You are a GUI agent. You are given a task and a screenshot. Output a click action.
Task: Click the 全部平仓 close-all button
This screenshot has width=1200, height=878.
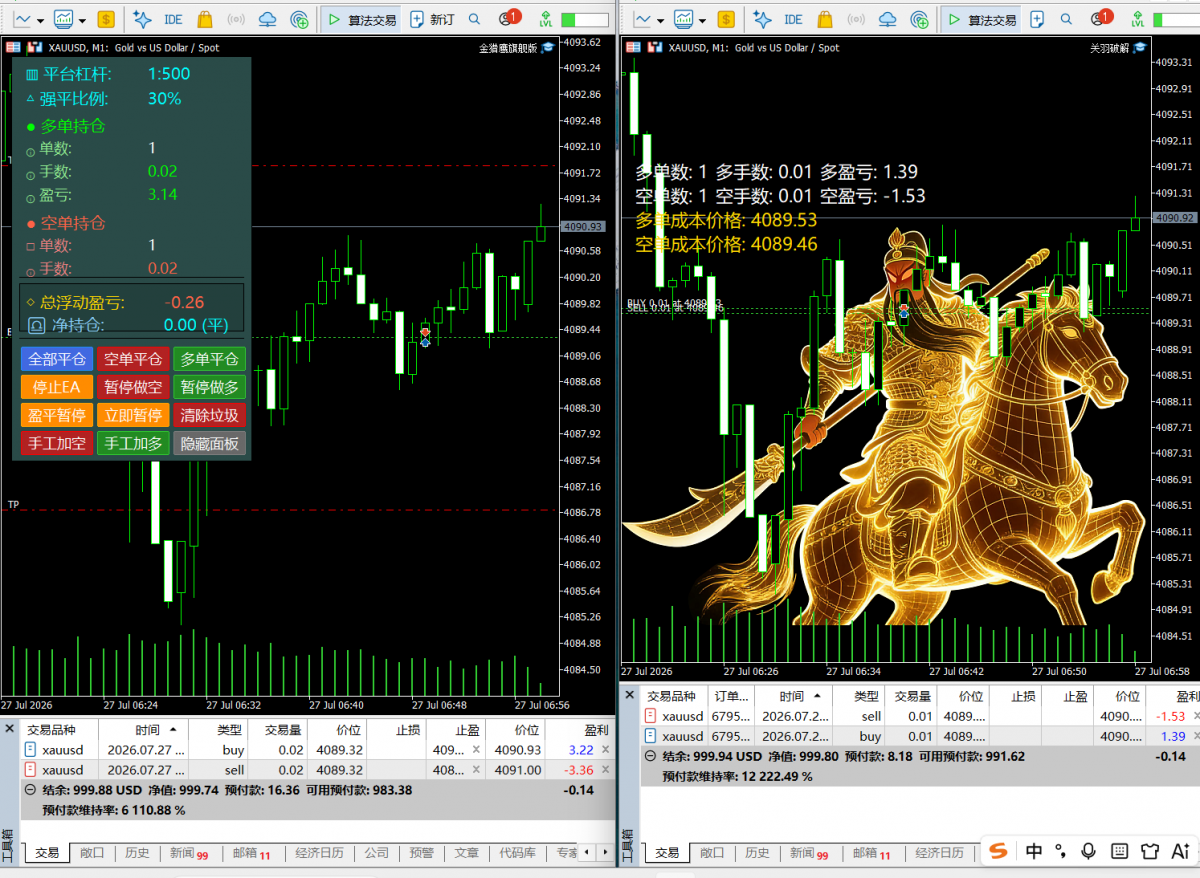point(57,359)
